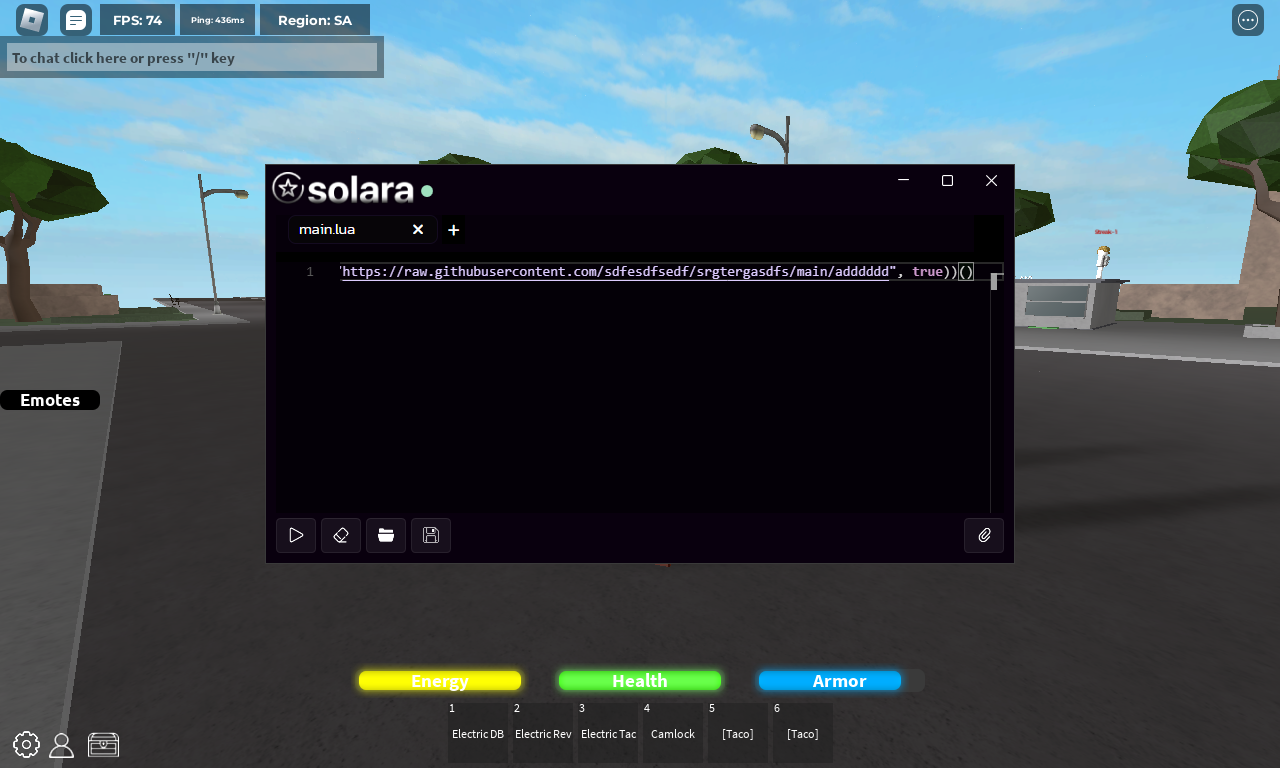Image resolution: width=1280 pixels, height=768 pixels.
Task: Click the green Solara status dot
Action: [x=427, y=190]
